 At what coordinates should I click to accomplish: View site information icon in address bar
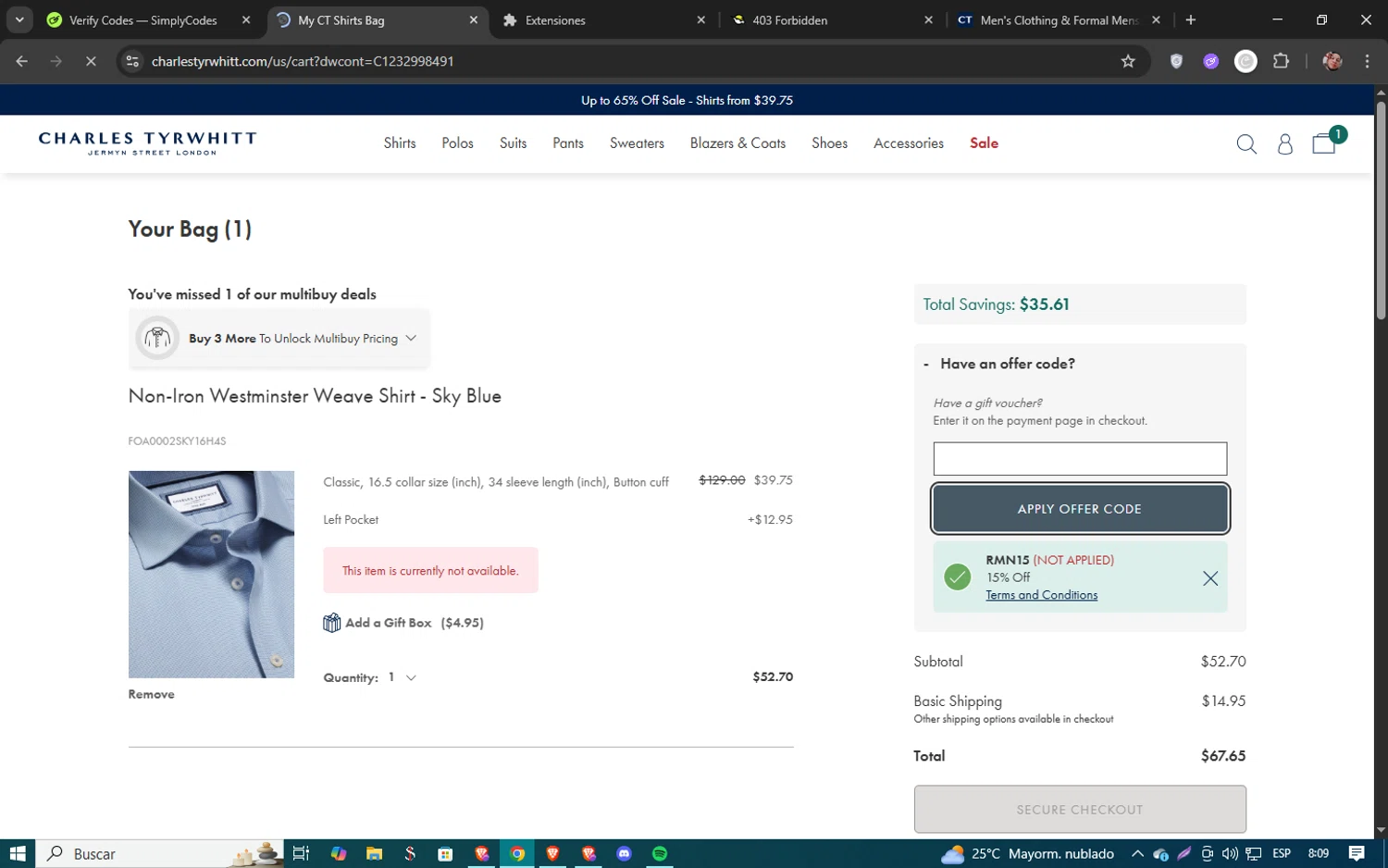(132, 61)
